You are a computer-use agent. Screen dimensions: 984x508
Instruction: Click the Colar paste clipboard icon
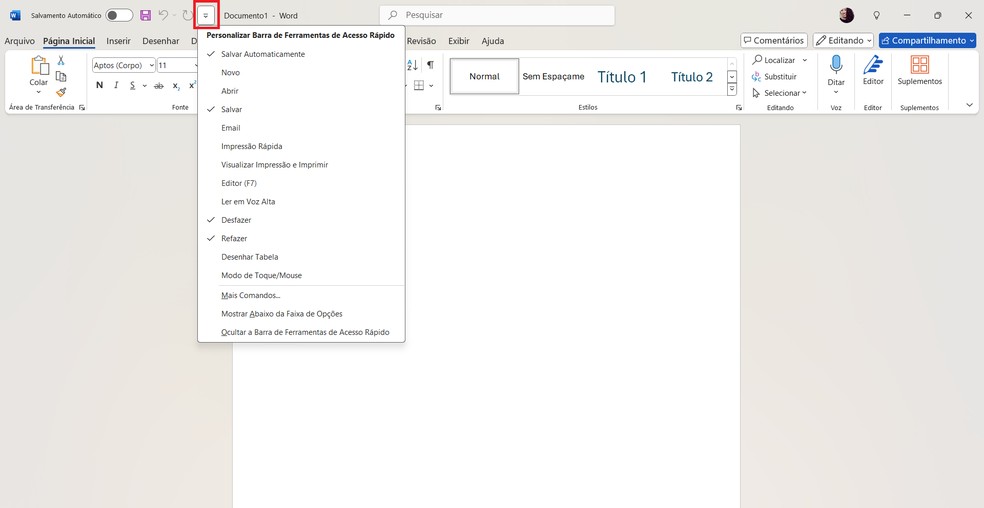pyautogui.click(x=39, y=65)
